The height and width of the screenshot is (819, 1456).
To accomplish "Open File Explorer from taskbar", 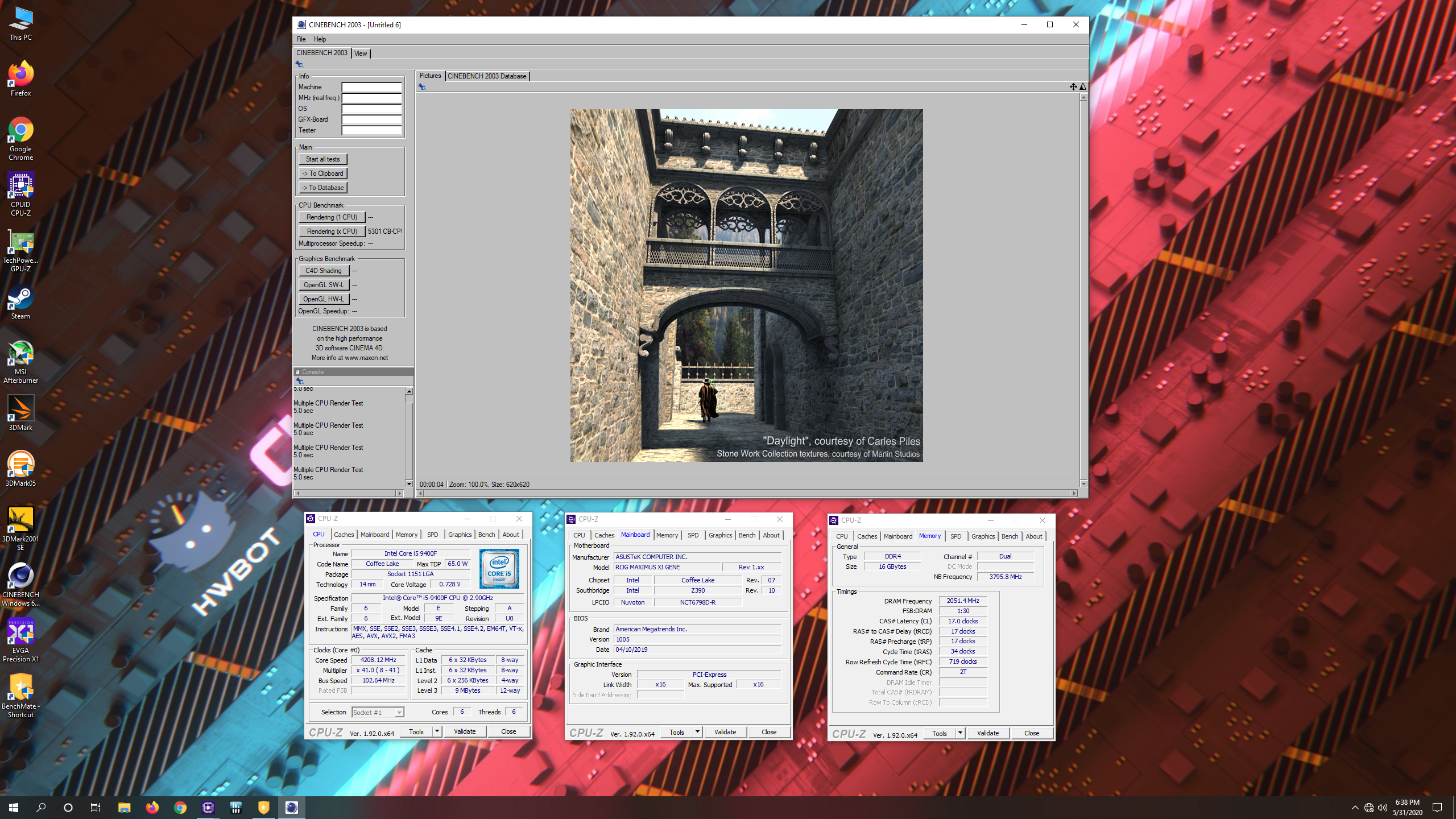I will (124, 808).
